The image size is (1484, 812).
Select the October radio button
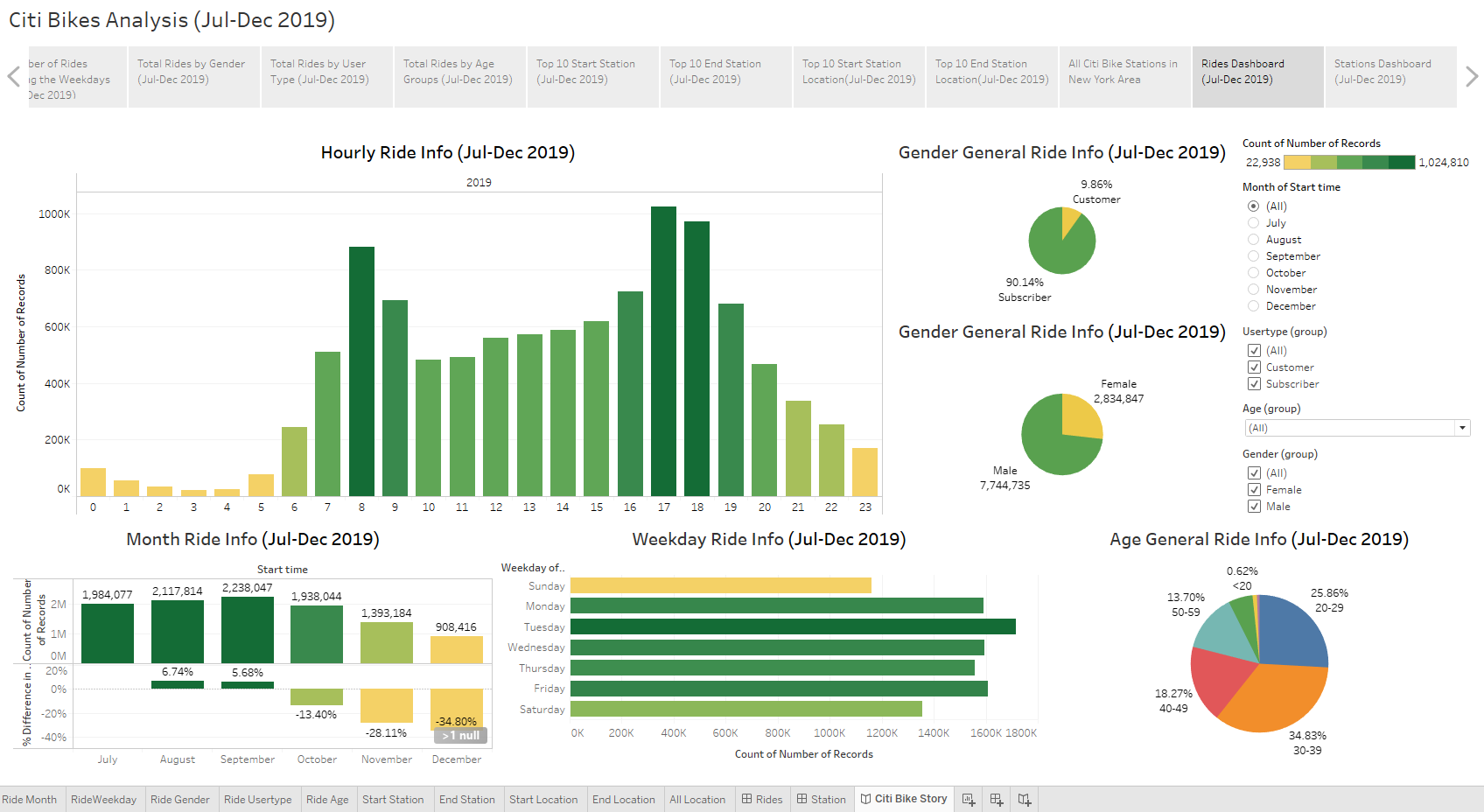[1253, 273]
